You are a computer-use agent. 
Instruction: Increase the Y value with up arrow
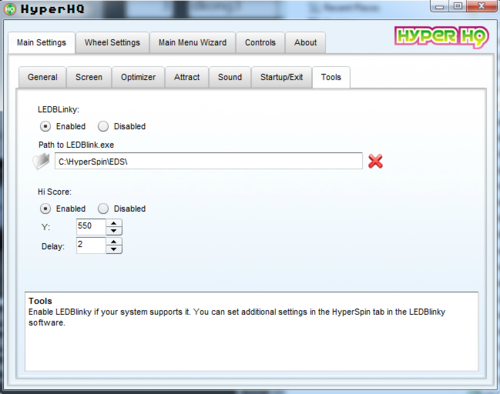tap(114, 223)
